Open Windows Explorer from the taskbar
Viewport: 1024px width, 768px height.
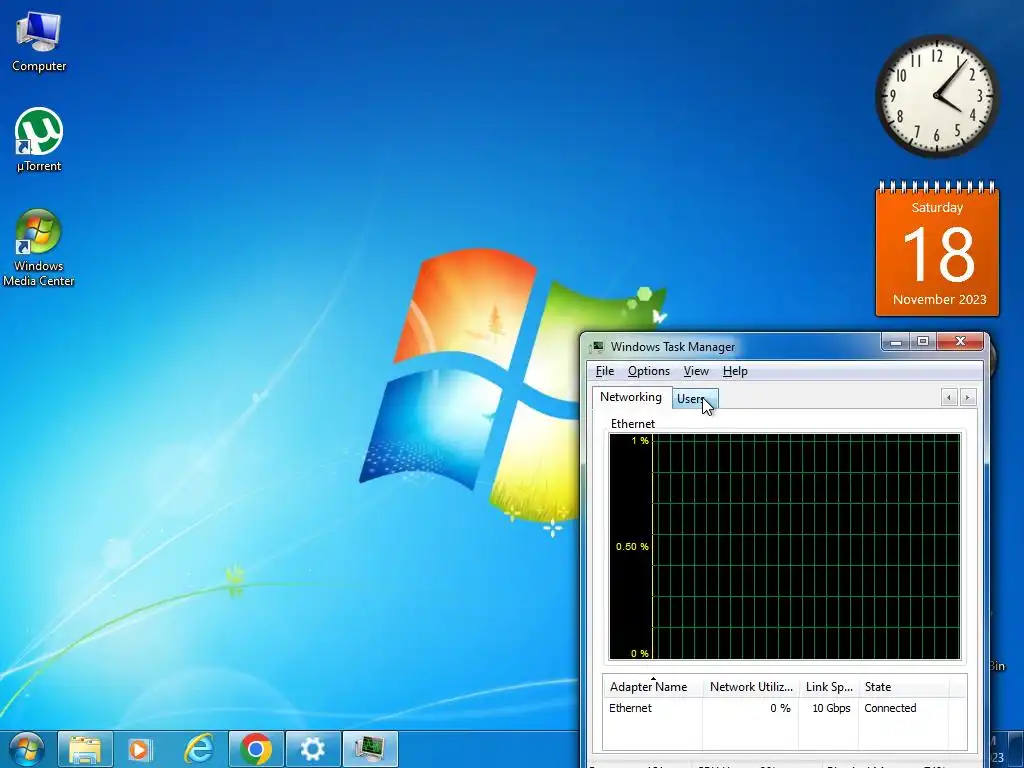[85, 749]
